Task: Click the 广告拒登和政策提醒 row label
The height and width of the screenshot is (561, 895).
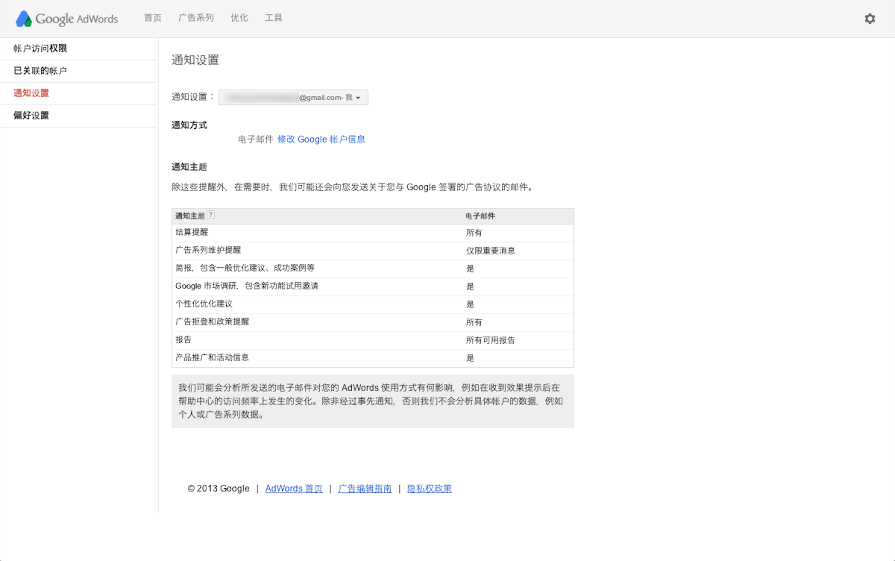Action: point(212,322)
